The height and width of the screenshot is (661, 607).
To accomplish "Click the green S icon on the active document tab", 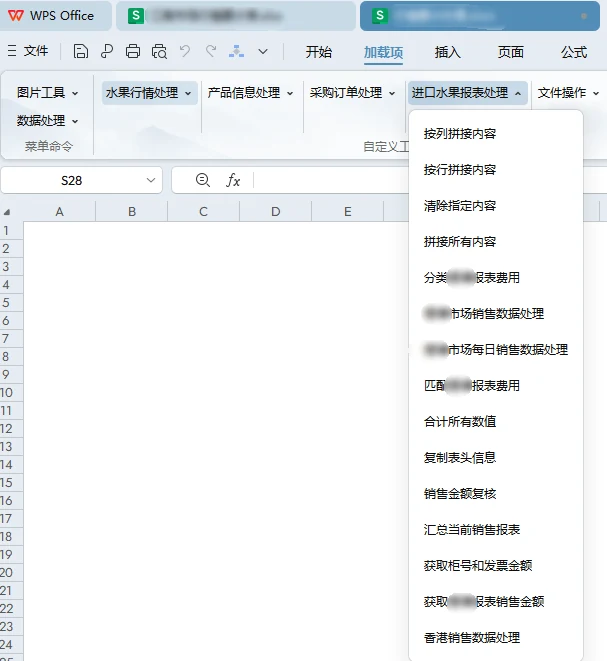I will [380, 16].
